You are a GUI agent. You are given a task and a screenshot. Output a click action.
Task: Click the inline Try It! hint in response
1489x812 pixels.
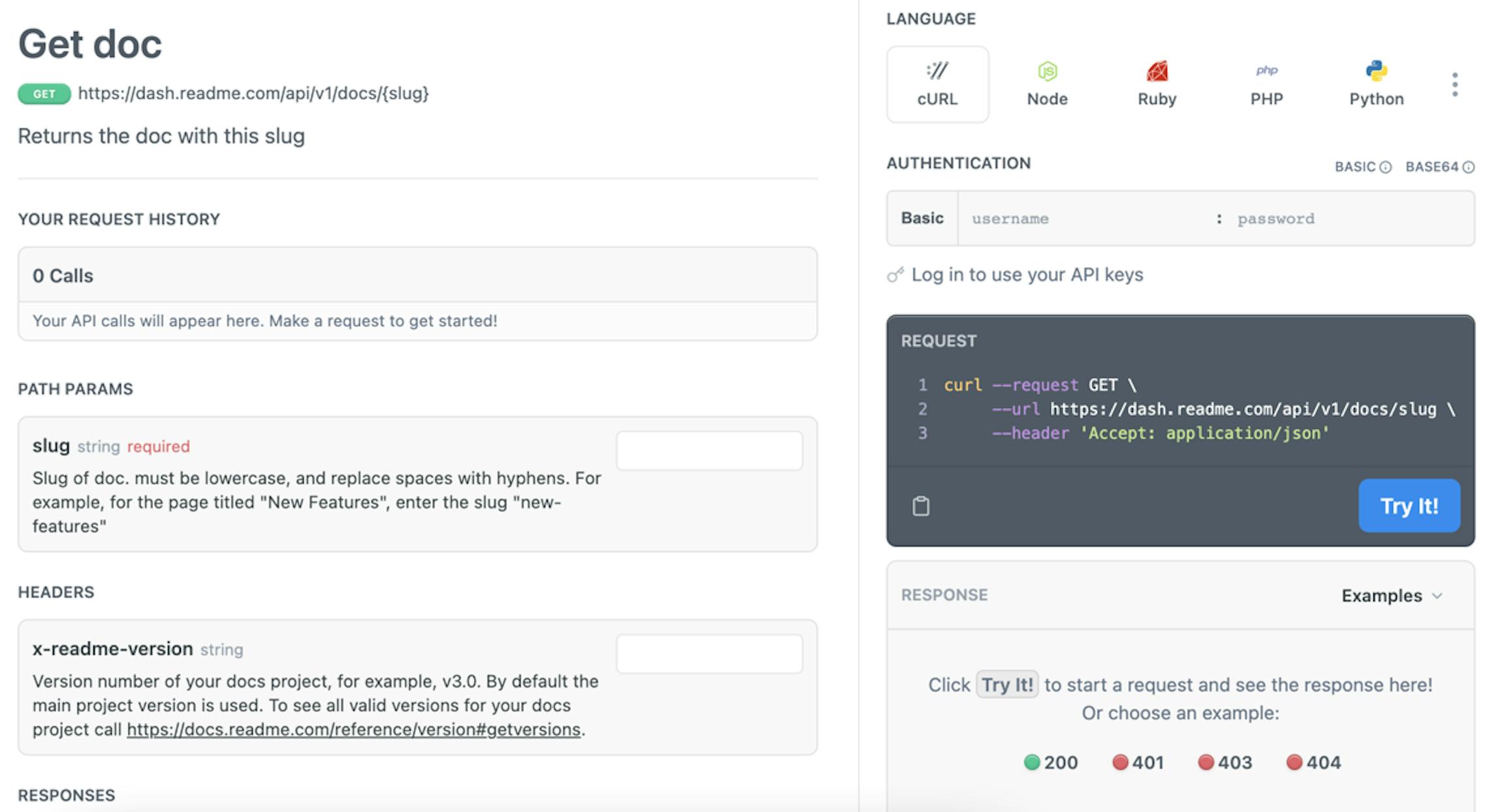1007,685
